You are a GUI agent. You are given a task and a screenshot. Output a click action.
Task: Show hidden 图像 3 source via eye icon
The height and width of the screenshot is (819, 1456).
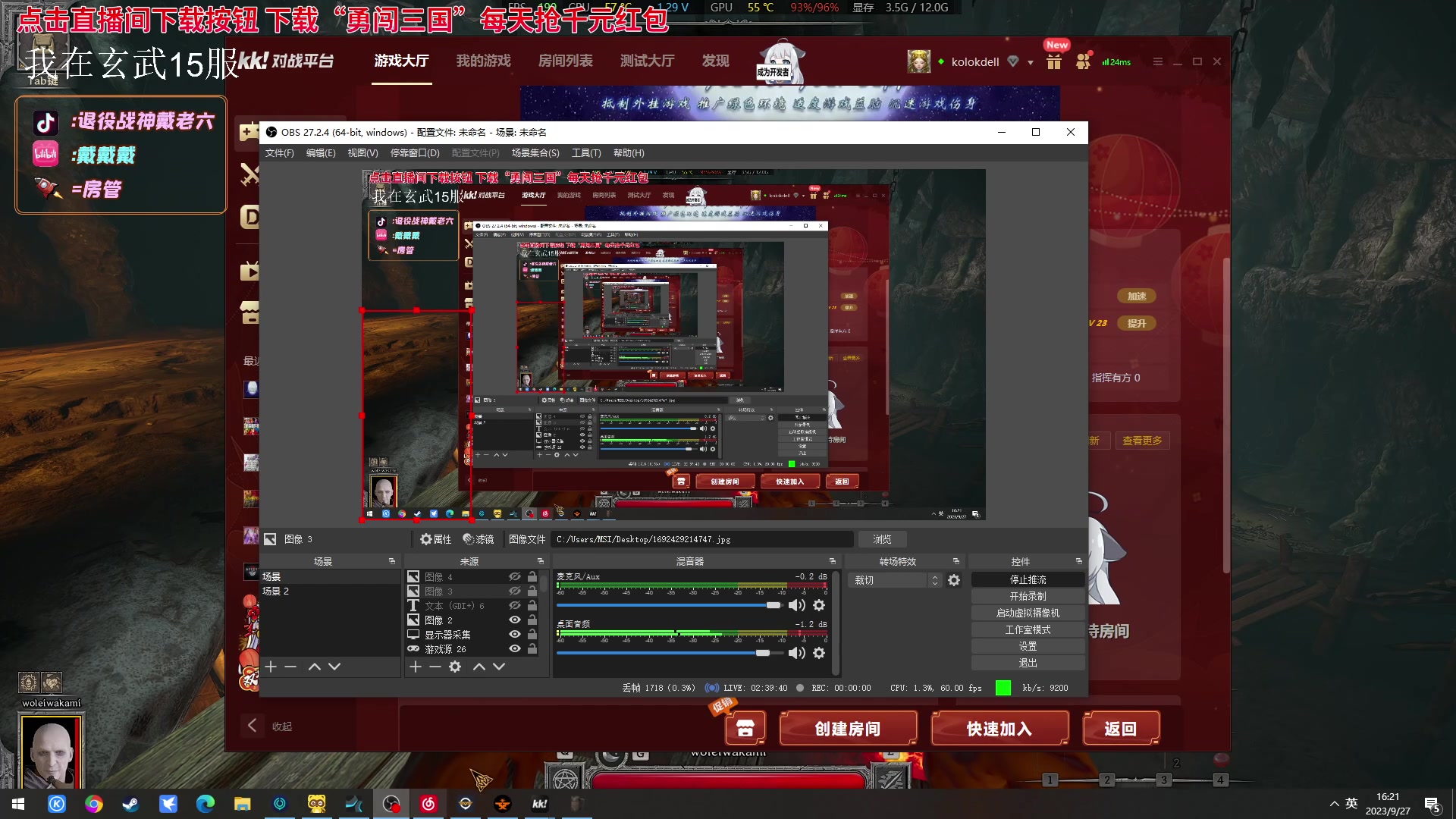point(515,591)
